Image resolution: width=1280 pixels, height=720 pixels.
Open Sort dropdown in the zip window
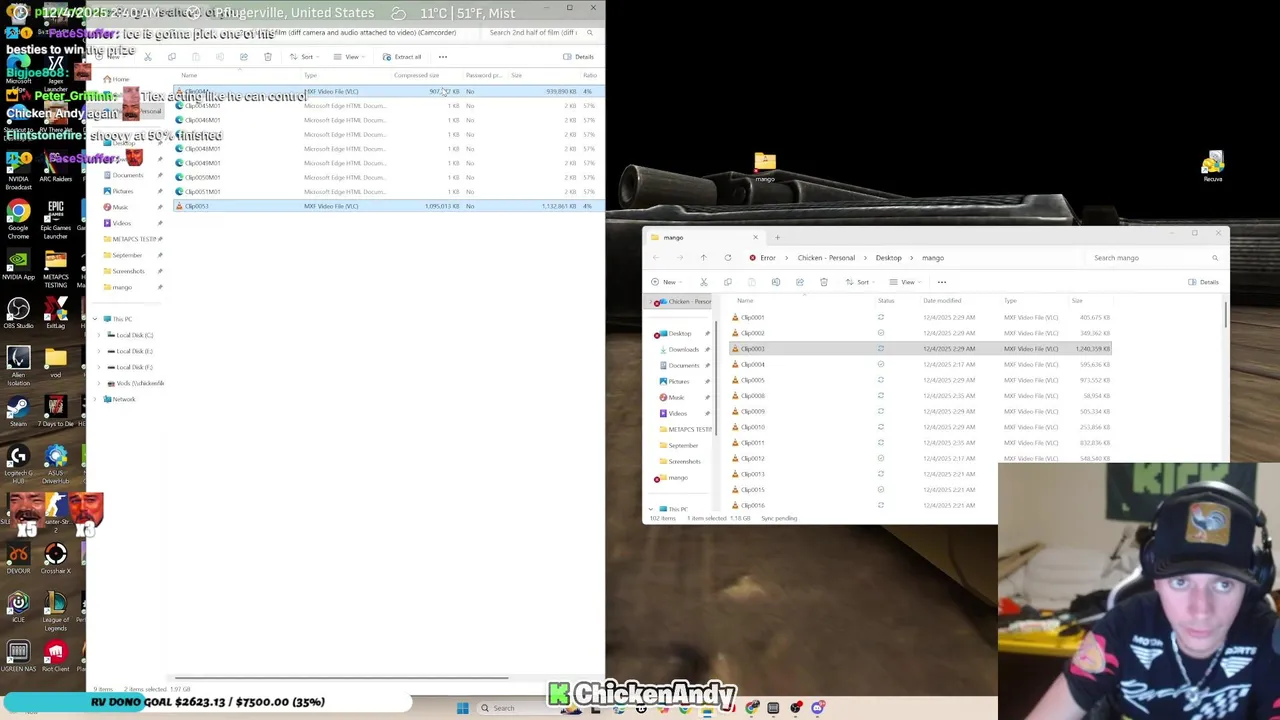tap(302, 57)
